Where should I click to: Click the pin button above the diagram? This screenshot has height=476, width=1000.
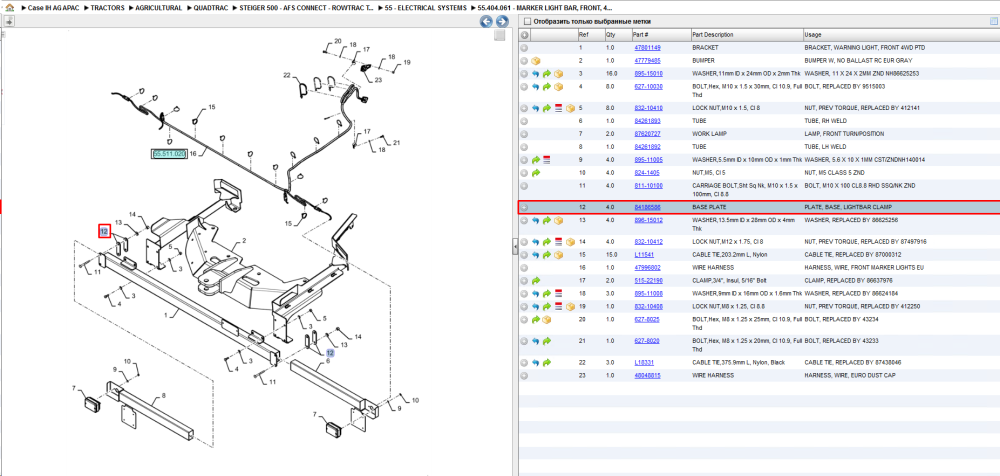9,22
